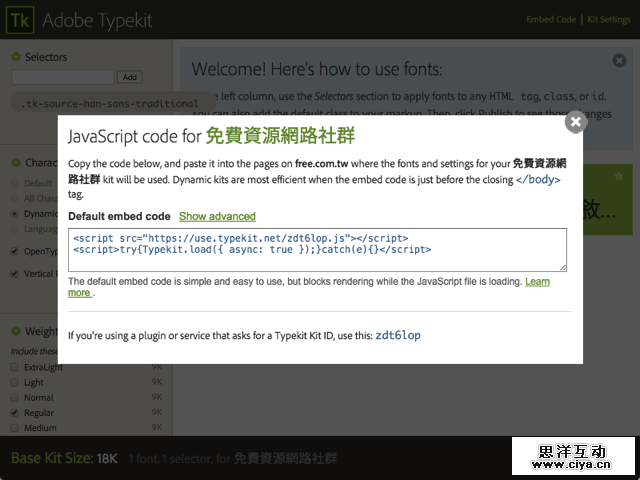The height and width of the screenshot is (480, 640).
Task: Tick the Medium weight checkbox
Action: [14, 428]
